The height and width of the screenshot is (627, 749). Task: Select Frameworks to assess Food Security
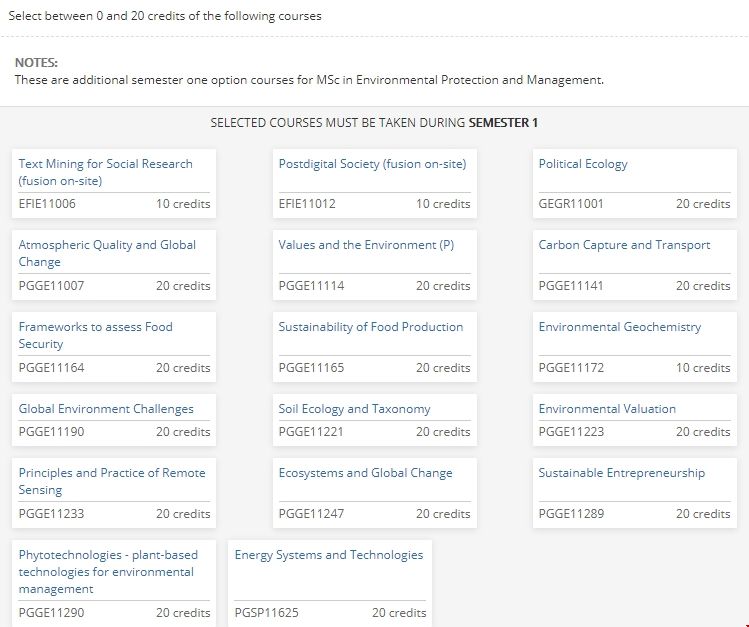[x=95, y=328]
